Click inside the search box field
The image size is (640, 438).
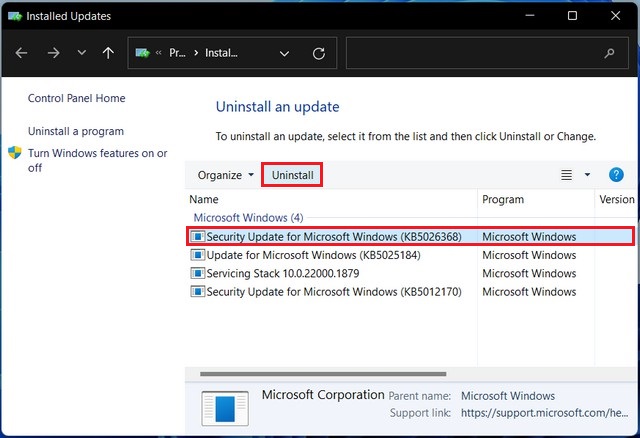click(x=487, y=53)
